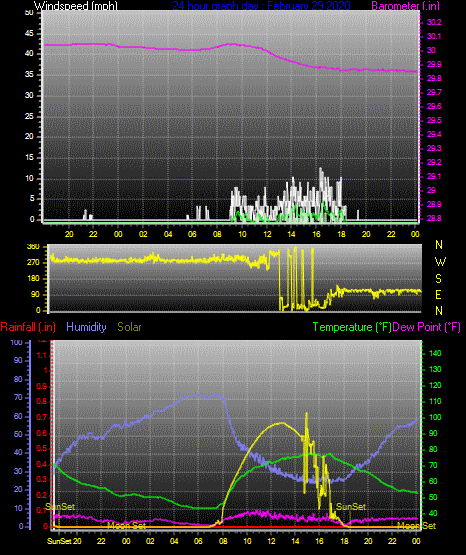Image resolution: width=466 pixels, height=555 pixels.
Task: Click the windspeed axis value '45'
Action: coord(29,34)
